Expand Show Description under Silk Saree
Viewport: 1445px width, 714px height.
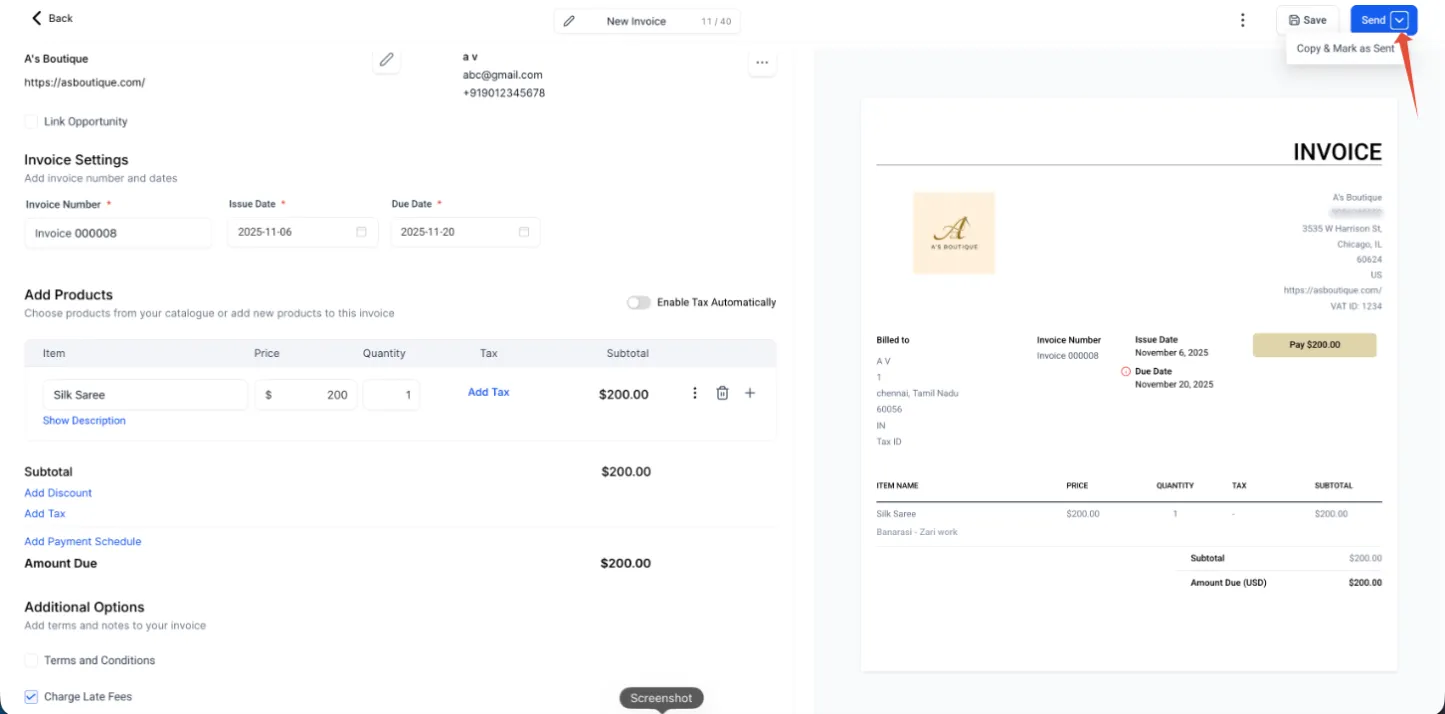[84, 421]
